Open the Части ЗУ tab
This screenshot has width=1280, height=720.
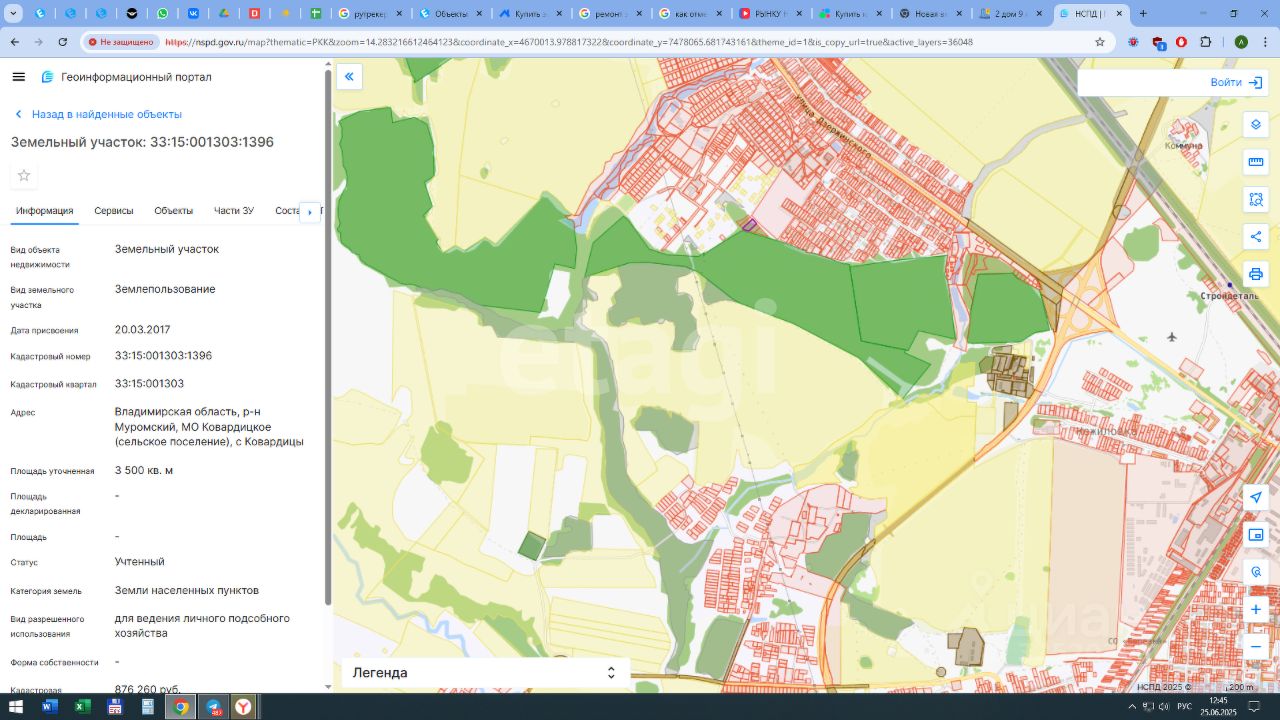point(233,211)
